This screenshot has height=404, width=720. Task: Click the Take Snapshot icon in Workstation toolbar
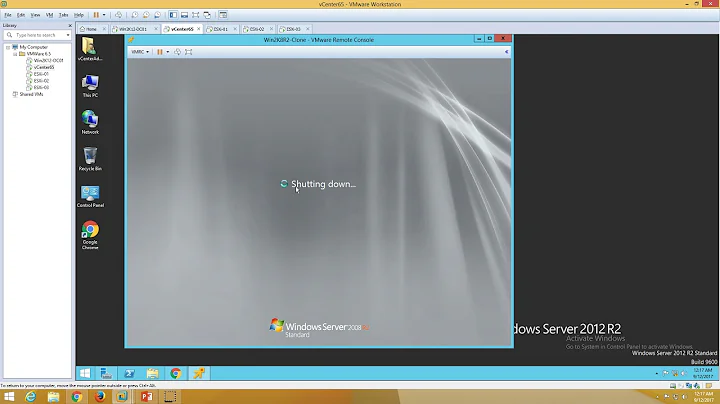point(135,15)
